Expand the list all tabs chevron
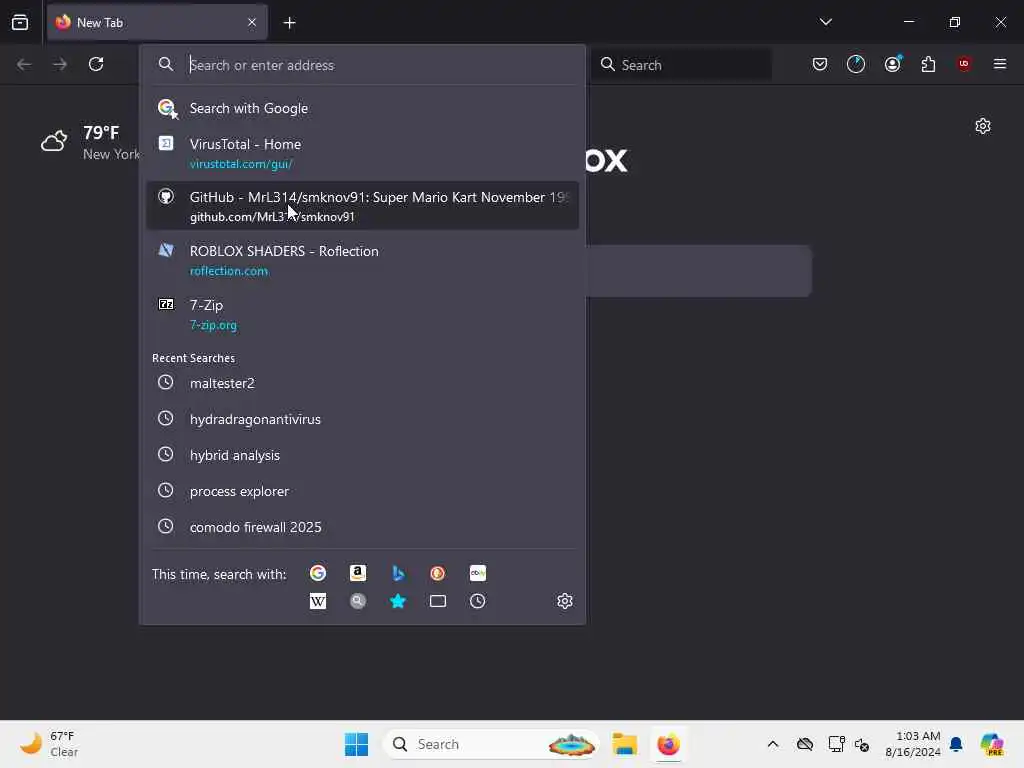This screenshot has width=1024, height=768. 825,22
